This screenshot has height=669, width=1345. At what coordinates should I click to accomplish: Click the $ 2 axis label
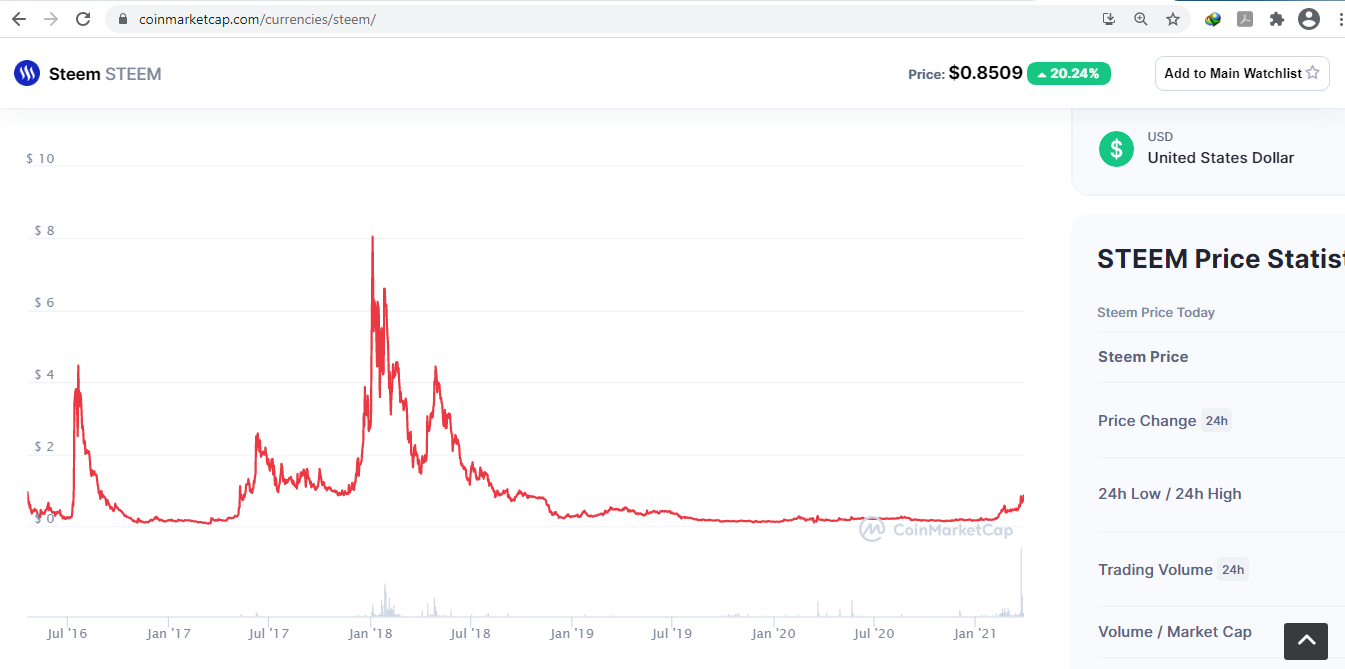[x=44, y=447]
